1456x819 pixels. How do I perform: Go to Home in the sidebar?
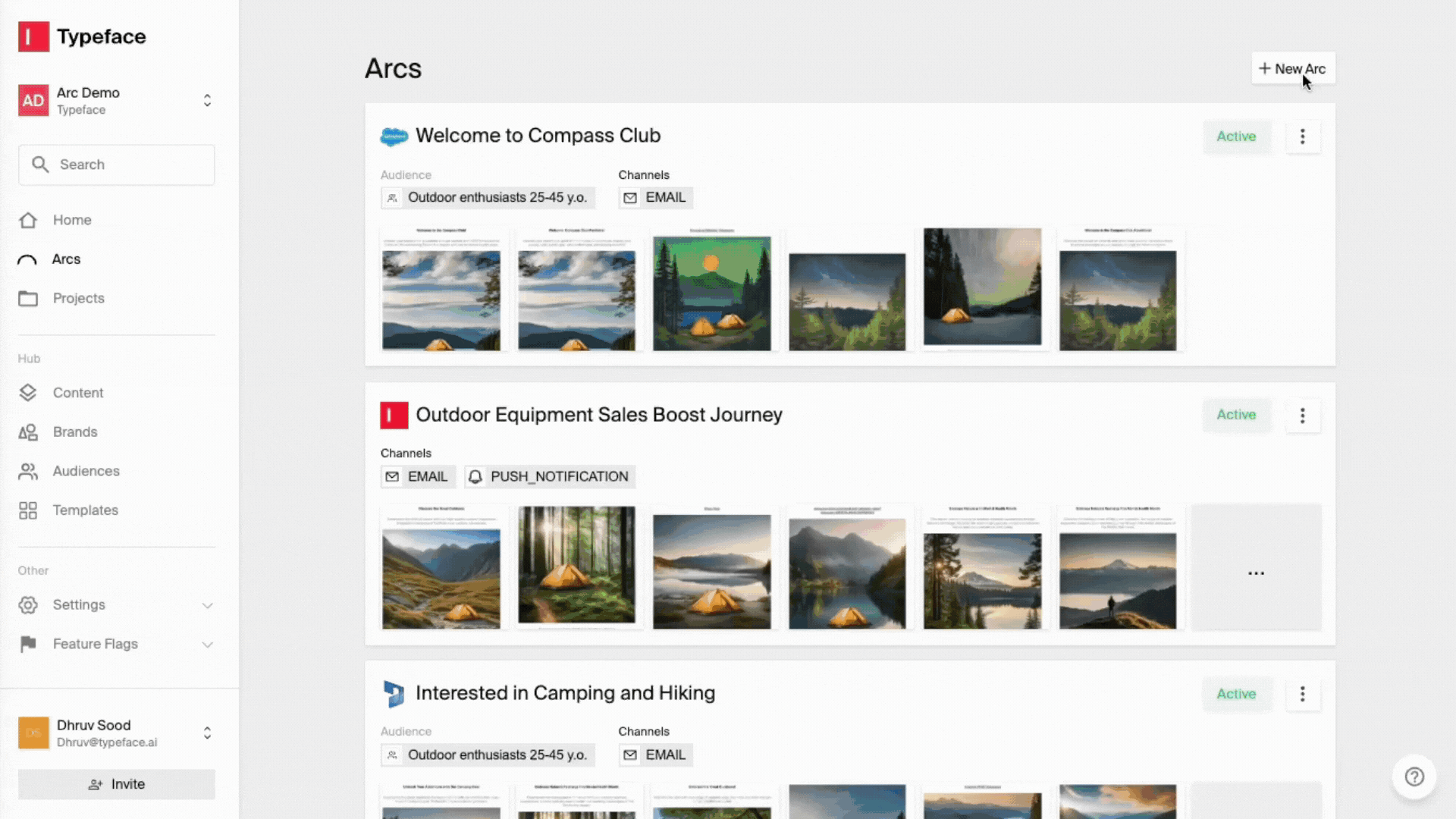71,220
